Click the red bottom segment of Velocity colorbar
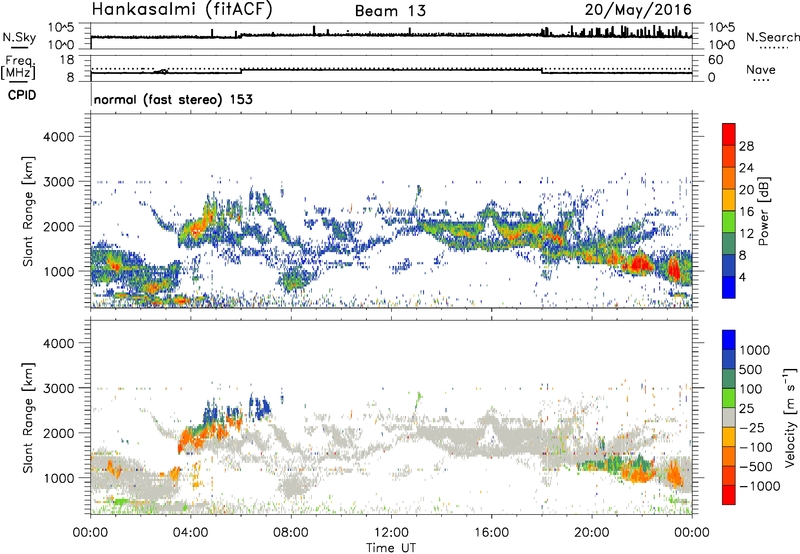 [x=729, y=495]
